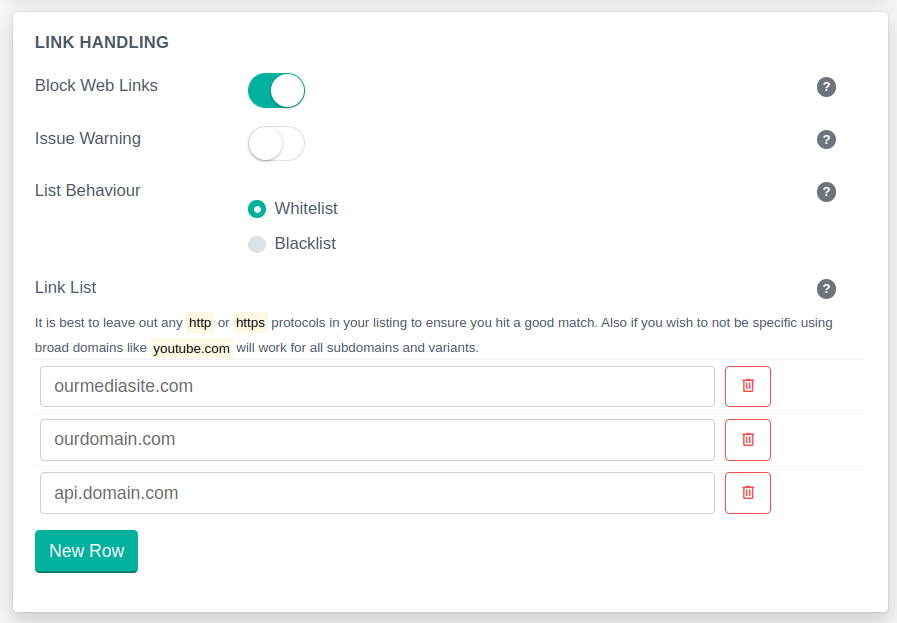Viewport: 897px width, 623px height.
Task: Show help for Issue Warning
Action: click(826, 139)
